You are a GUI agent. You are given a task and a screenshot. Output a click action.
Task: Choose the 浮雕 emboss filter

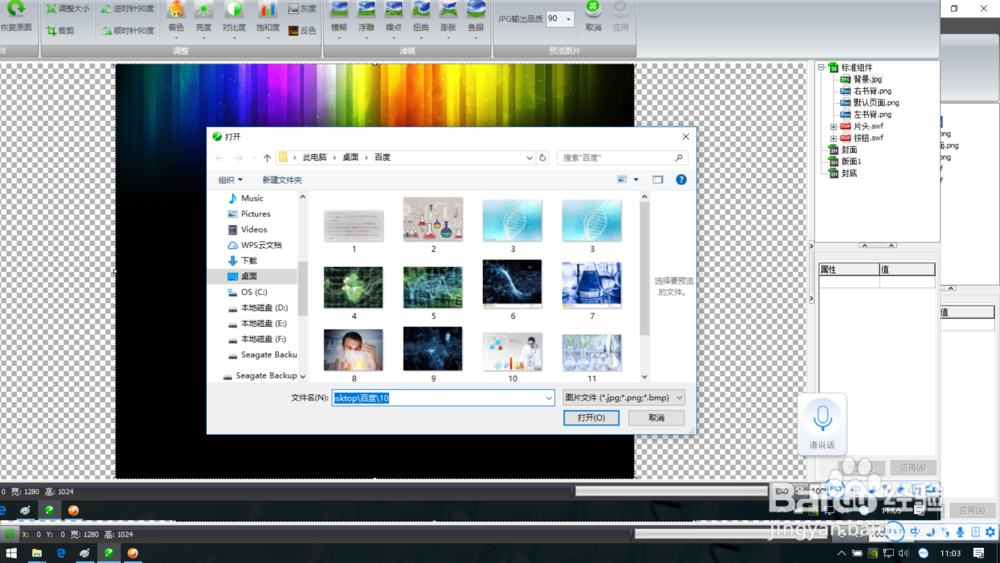pyautogui.click(x=366, y=18)
